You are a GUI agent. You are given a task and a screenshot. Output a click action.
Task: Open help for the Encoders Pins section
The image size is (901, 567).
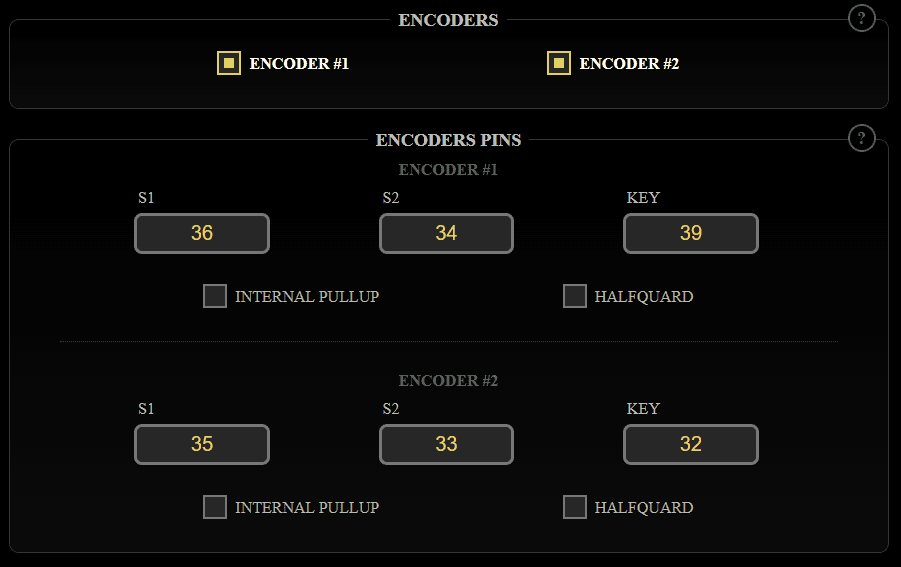click(x=861, y=138)
